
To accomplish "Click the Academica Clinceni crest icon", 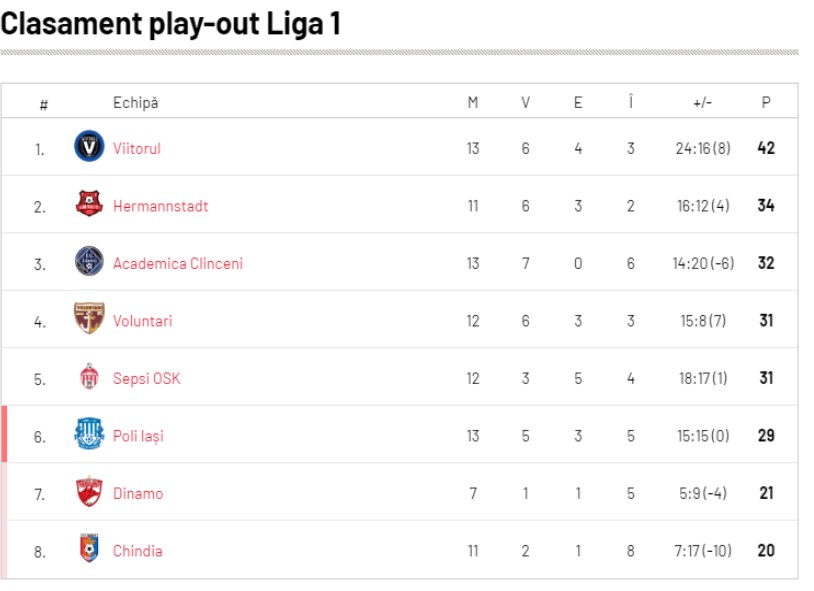I will tap(89, 262).
